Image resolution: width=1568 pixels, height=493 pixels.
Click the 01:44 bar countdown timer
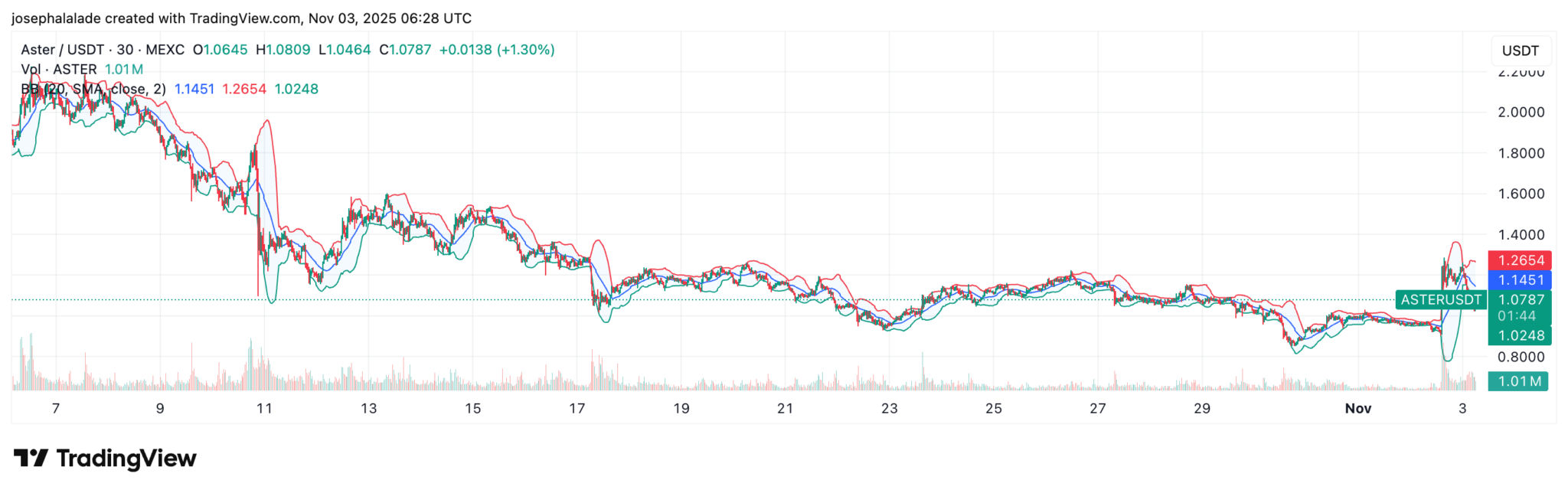click(1517, 316)
